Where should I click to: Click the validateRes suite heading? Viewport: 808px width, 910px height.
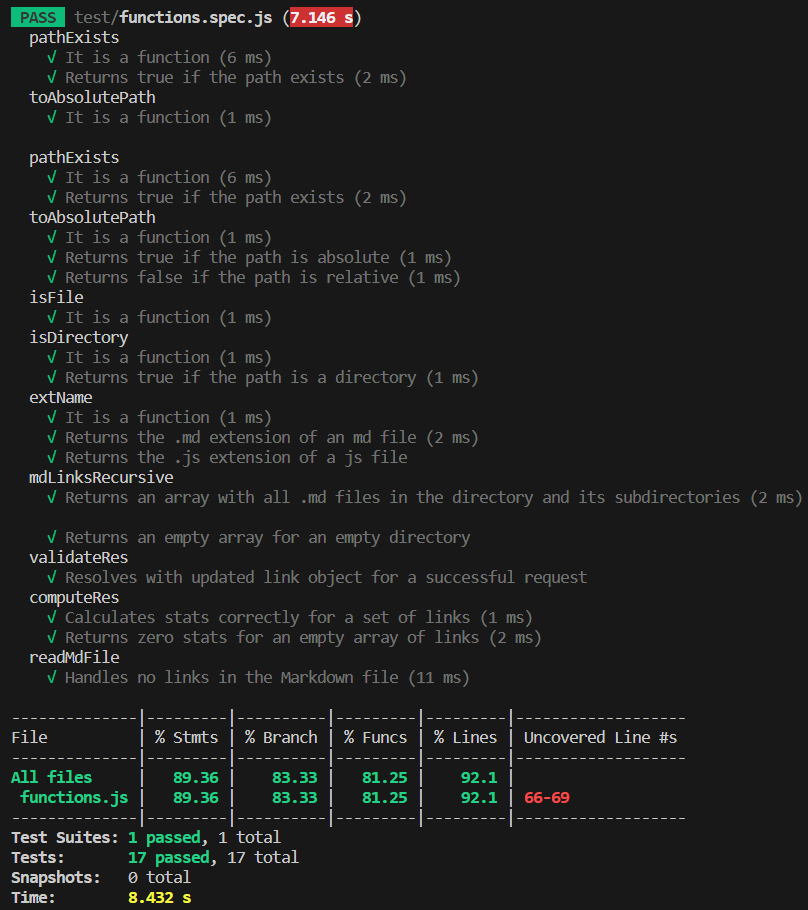[x=79, y=557]
